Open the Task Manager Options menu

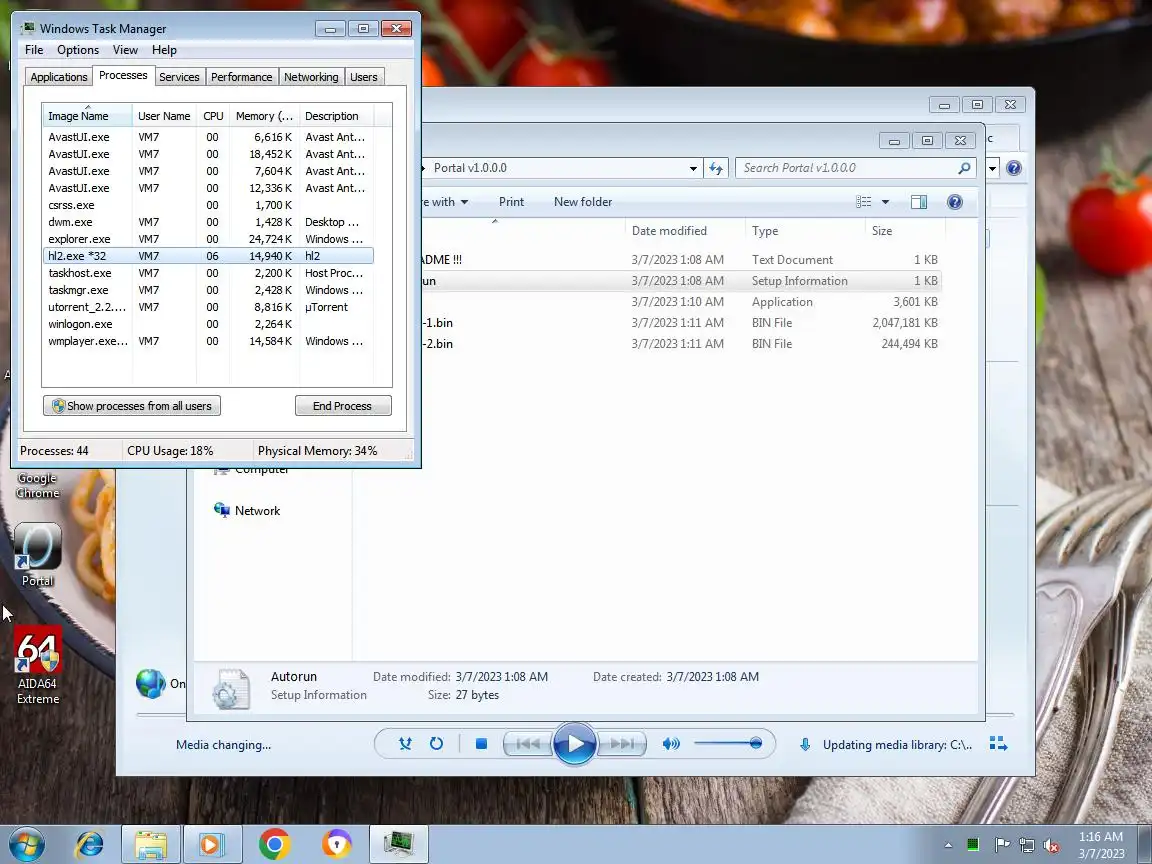tap(78, 50)
